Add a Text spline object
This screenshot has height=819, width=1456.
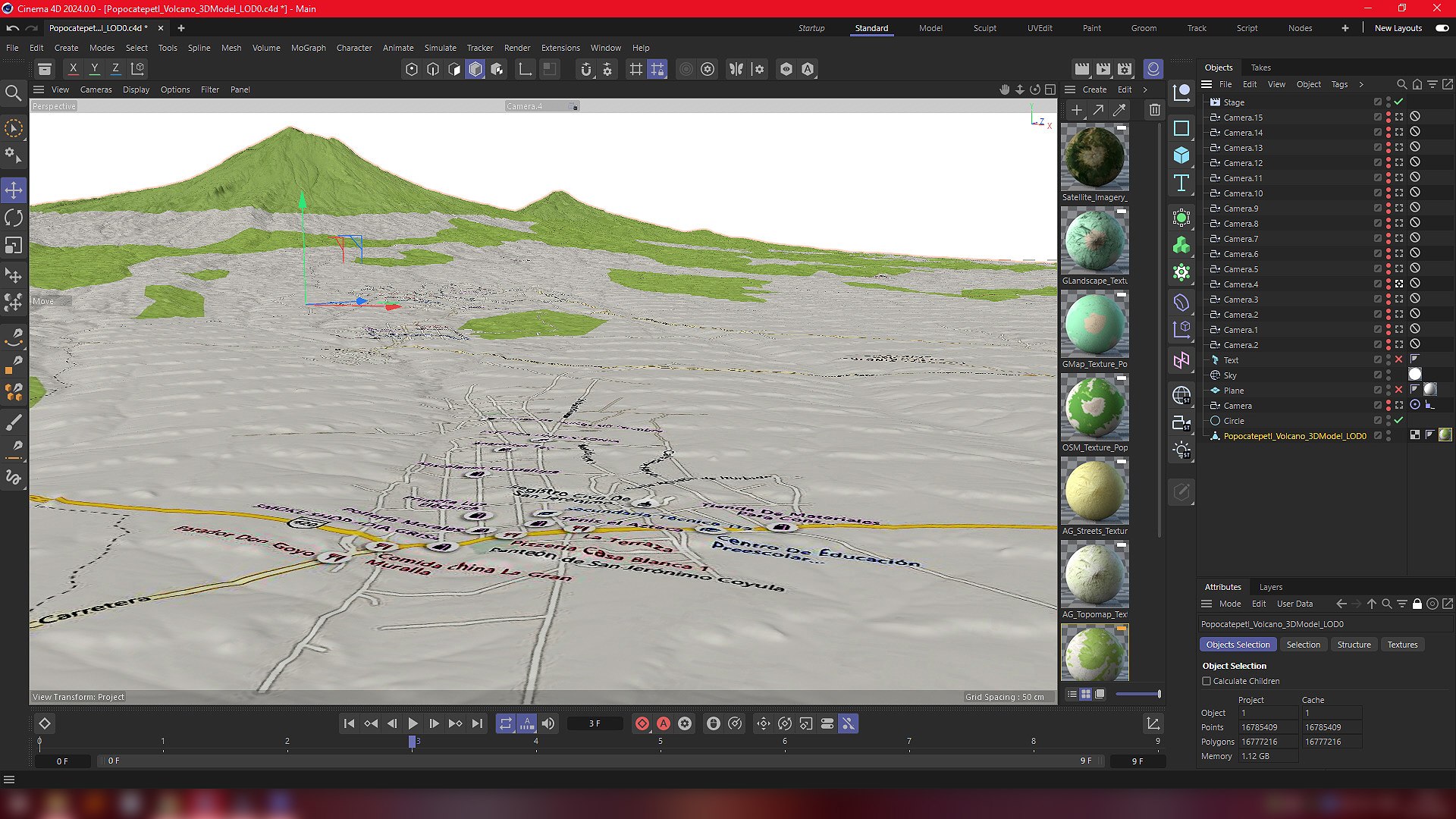point(1181,184)
